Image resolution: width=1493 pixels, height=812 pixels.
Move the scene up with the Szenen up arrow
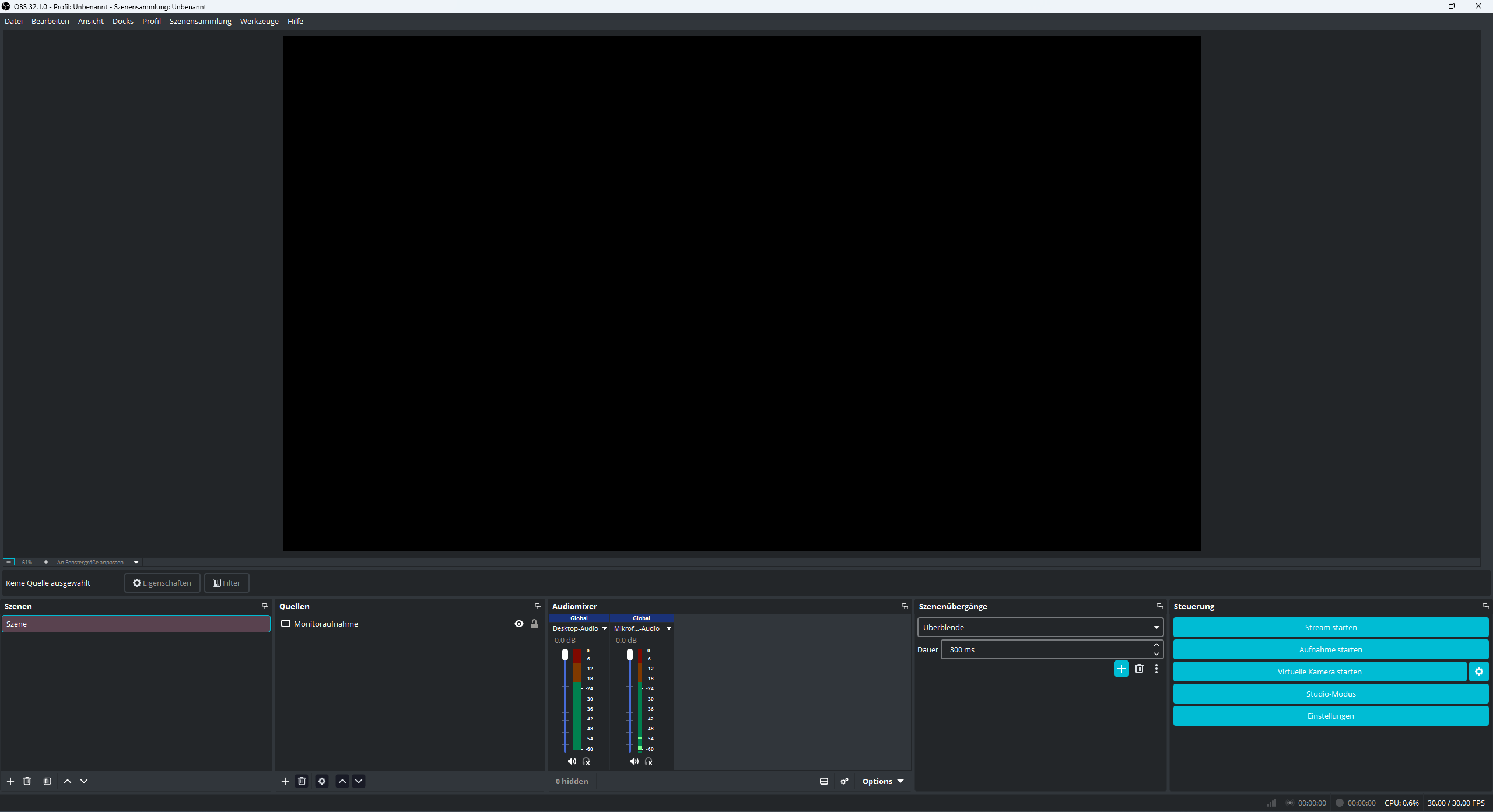click(x=68, y=781)
